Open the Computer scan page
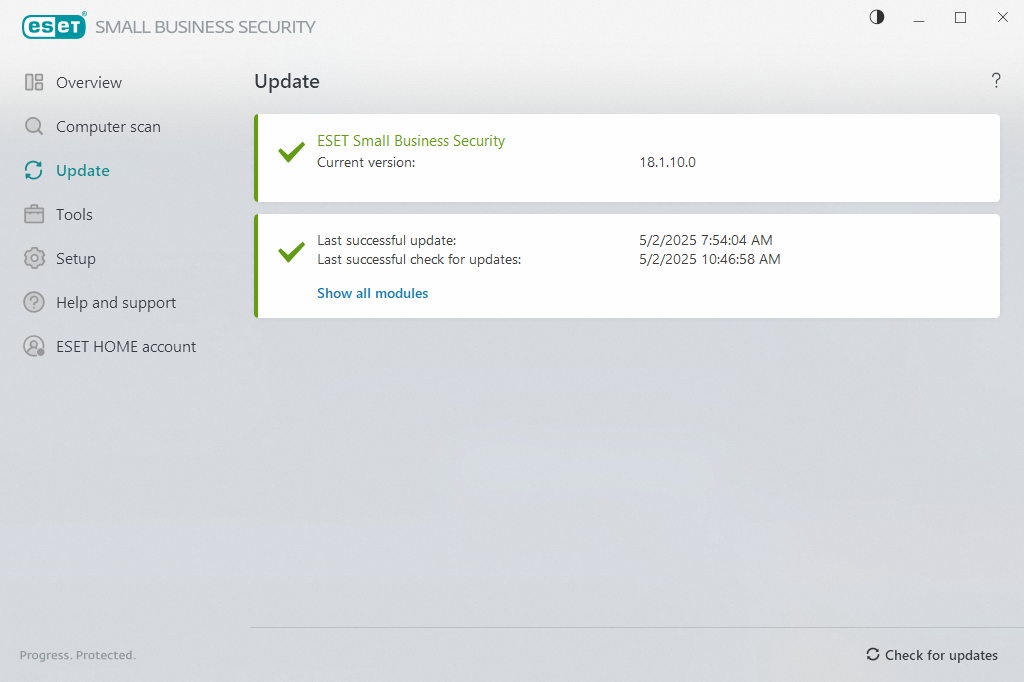 [x=108, y=127]
